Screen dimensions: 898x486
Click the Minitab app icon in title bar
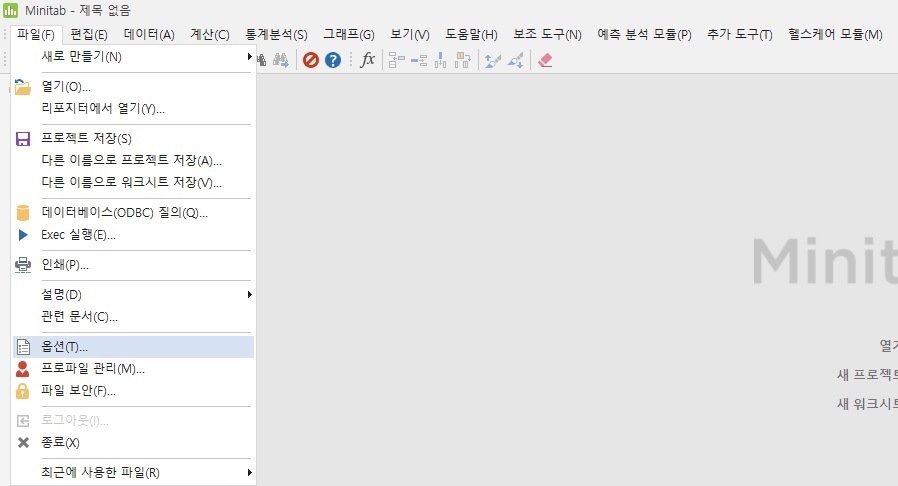(10, 10)
